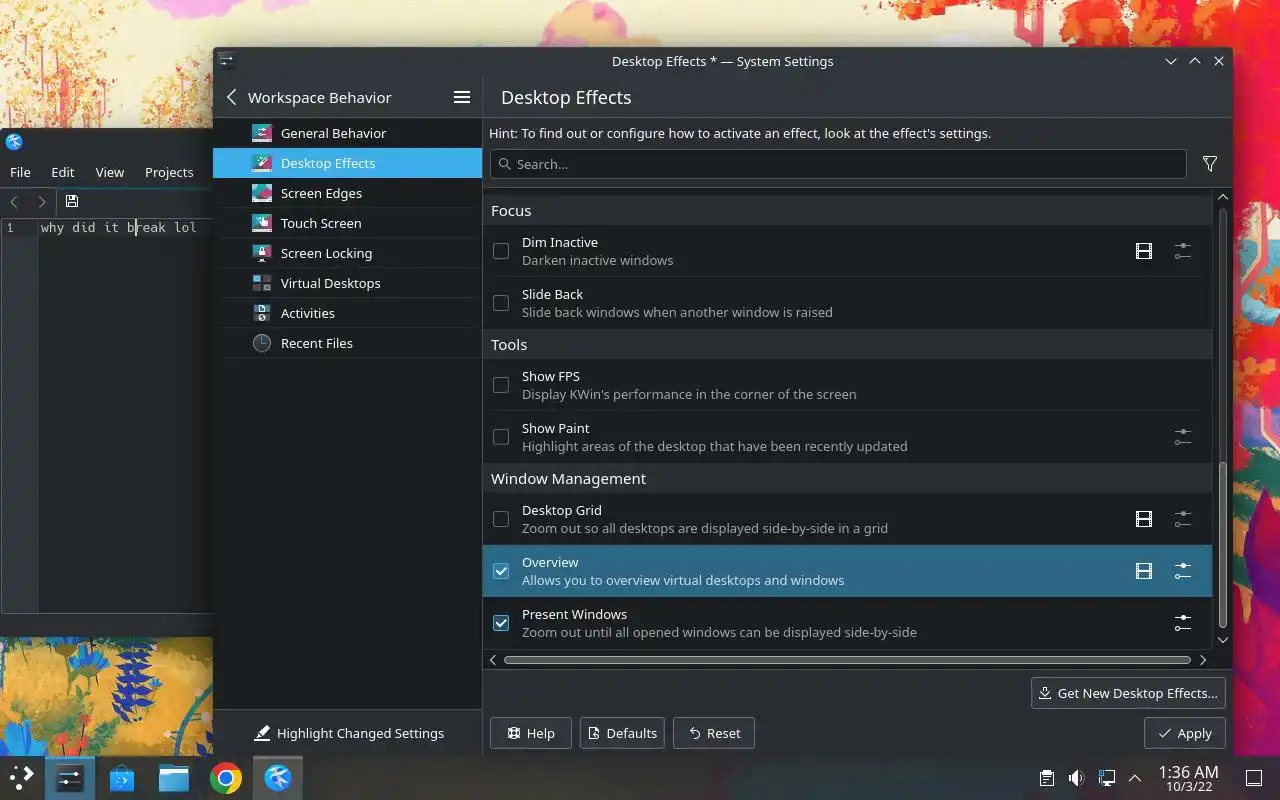Open the network tray icon
1280x800 pixels.
(x=1106, y=778)
